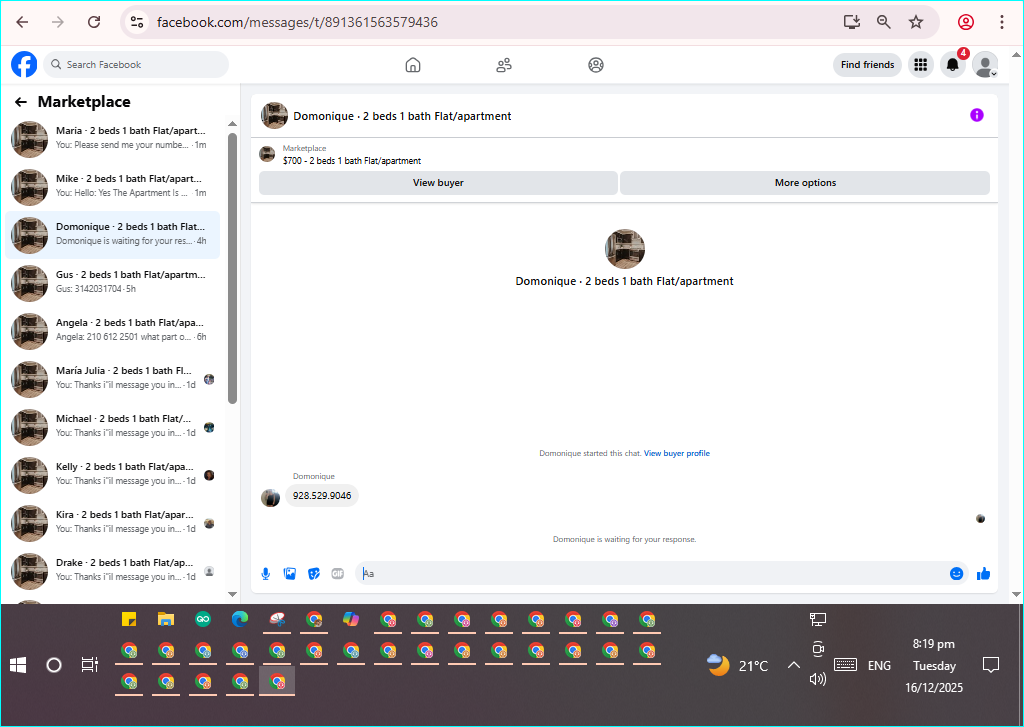Click the conversation list scroll-down arrow
1024x727 pixels.
(x=232, y=594)
